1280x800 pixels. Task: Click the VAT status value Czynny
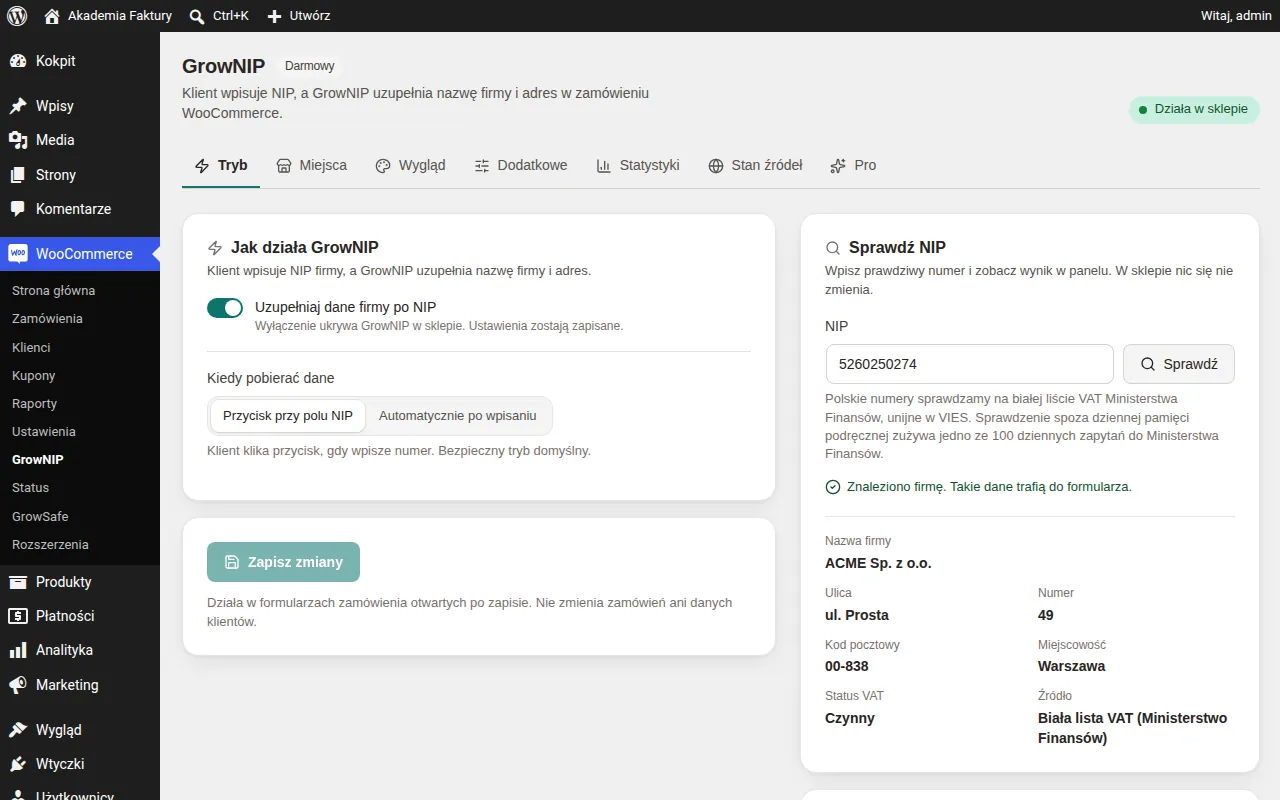point(850,718)
